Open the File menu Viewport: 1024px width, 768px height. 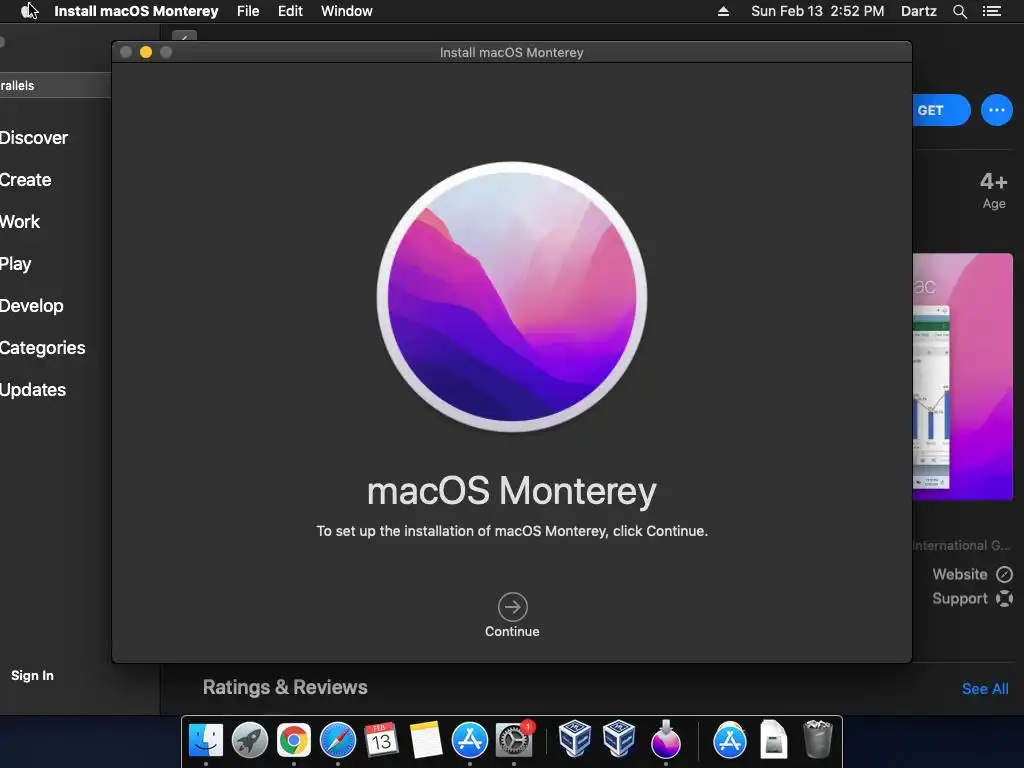(248, 11)
